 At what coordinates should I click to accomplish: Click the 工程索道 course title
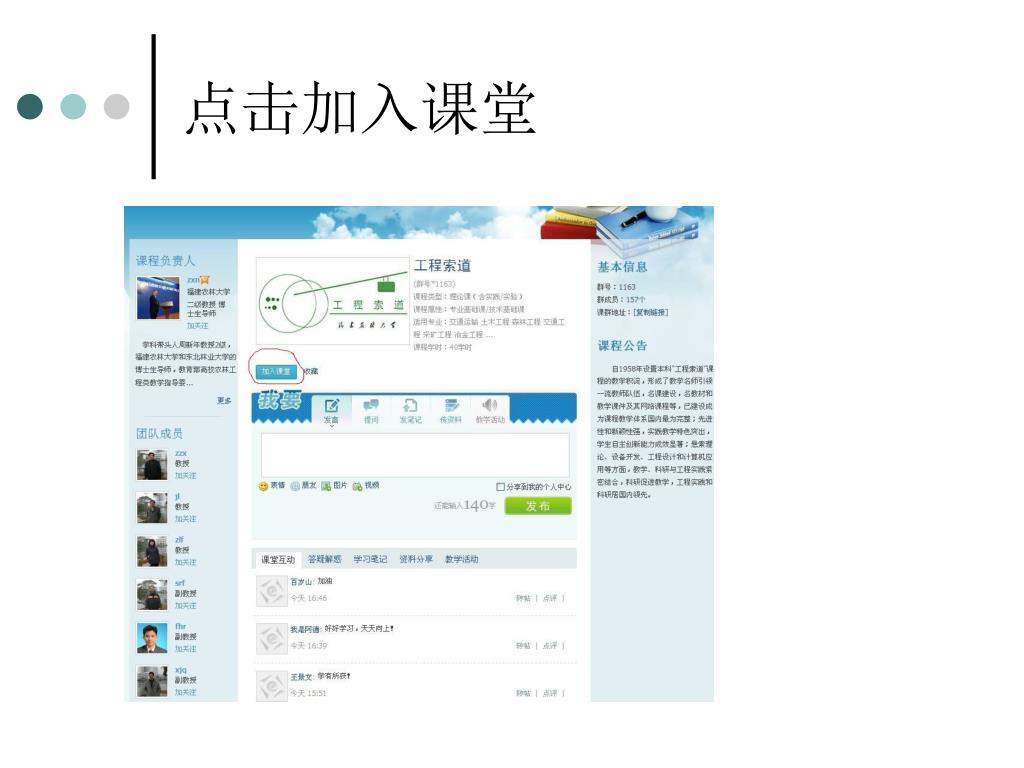pyautogui.click(x=442, y=266)
